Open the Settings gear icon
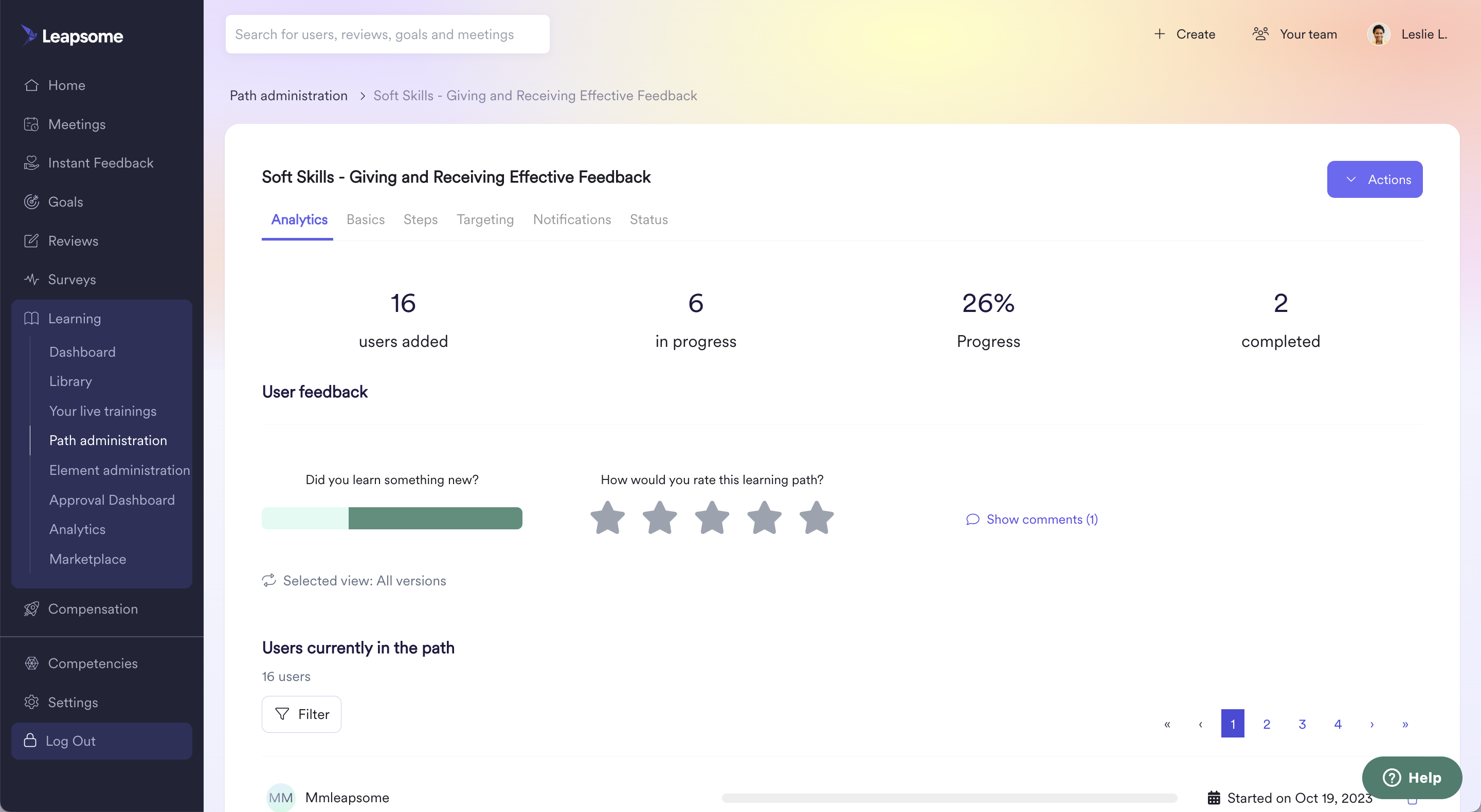This screenshot has height=812, width=1481. click(x=31, y=702)
